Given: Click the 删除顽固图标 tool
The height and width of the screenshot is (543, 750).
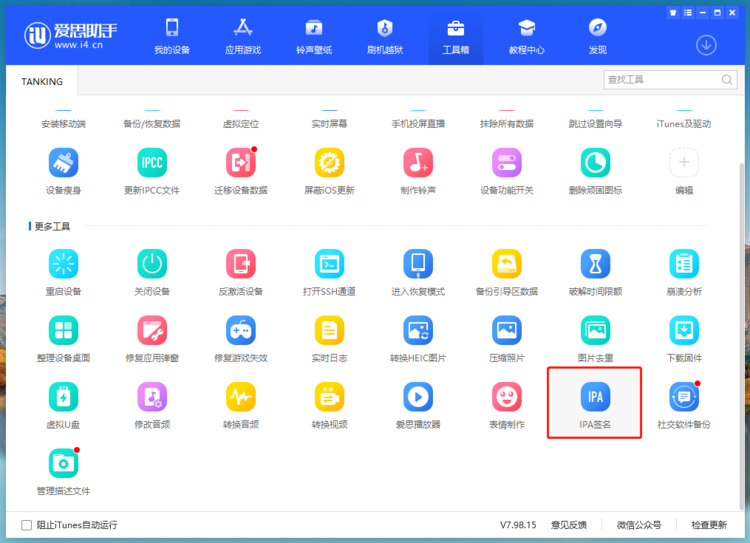Looking at the screenshot, I should pos(595,163).
